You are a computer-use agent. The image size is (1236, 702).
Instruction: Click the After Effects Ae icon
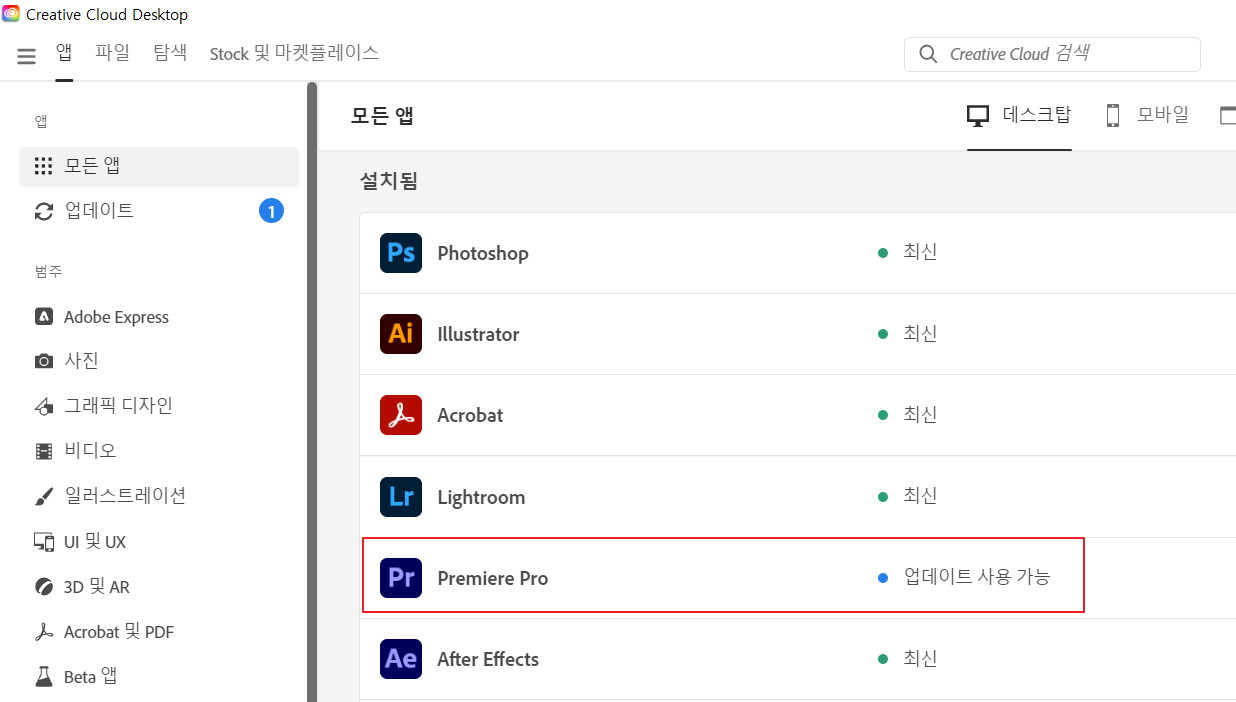[x=401, y=659]
